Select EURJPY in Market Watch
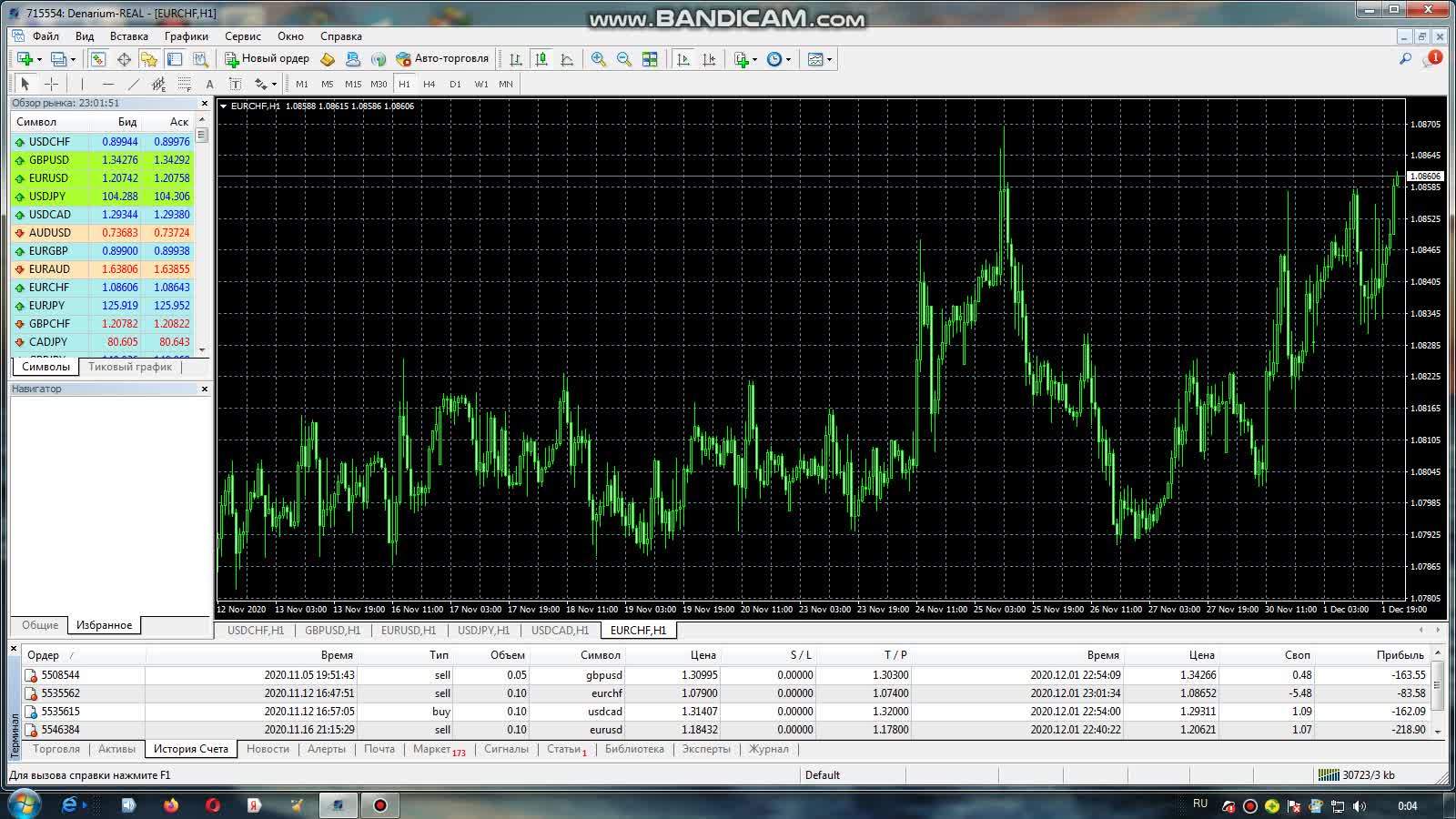The image size is (1456, 819). click(102, 306)
